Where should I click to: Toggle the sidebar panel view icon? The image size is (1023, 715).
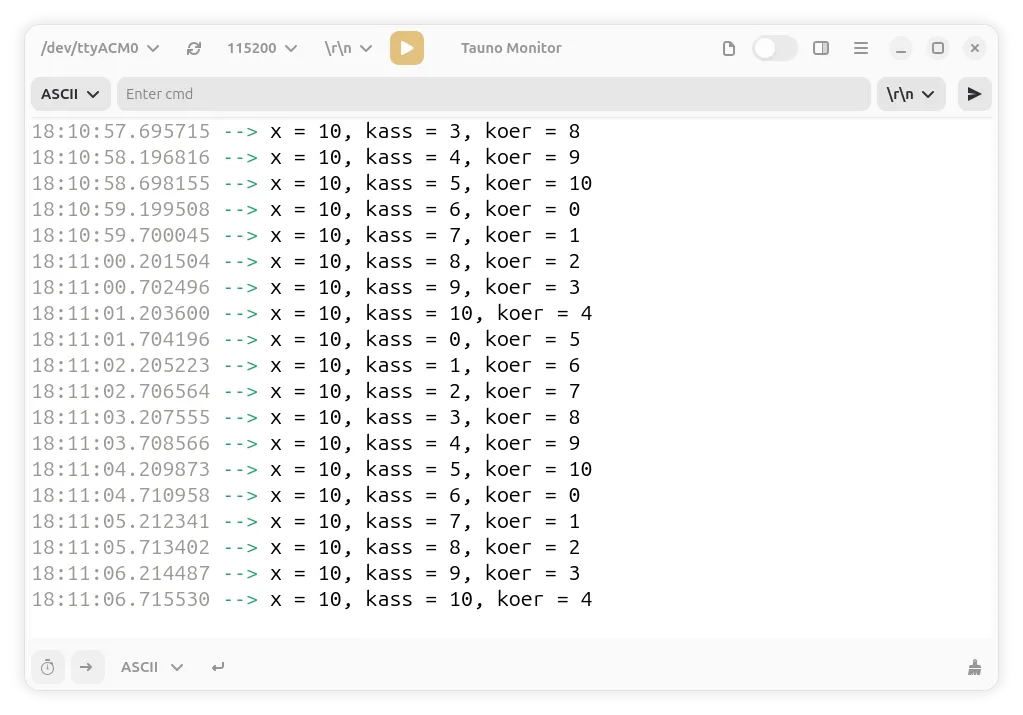coord(821,48)
